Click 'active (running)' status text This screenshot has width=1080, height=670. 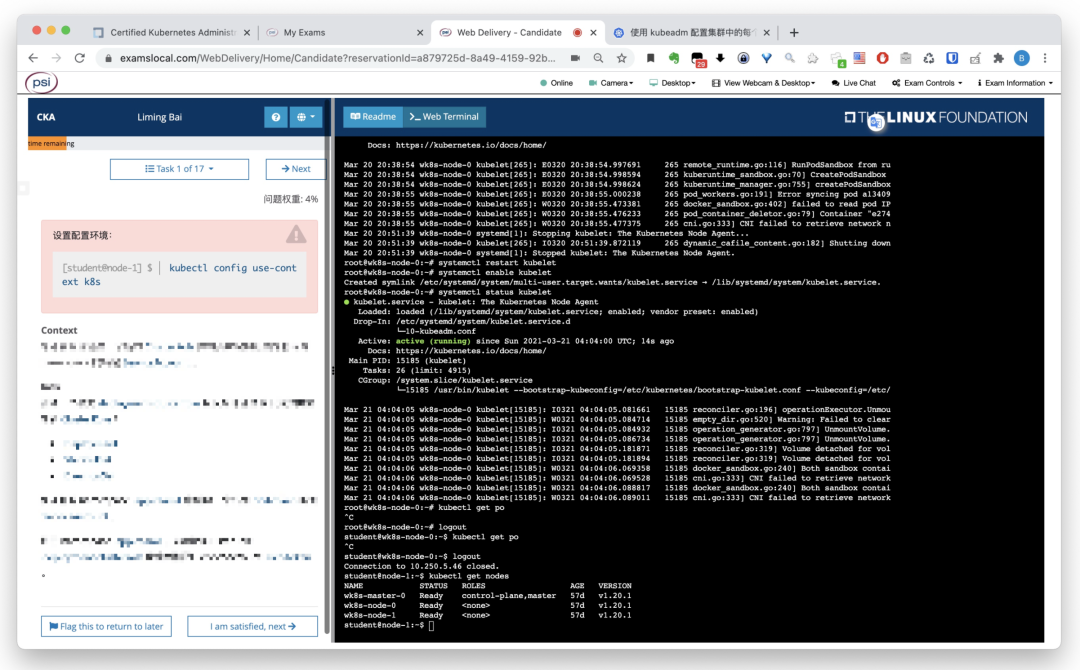pyautogui.click(x=433, y=341)
